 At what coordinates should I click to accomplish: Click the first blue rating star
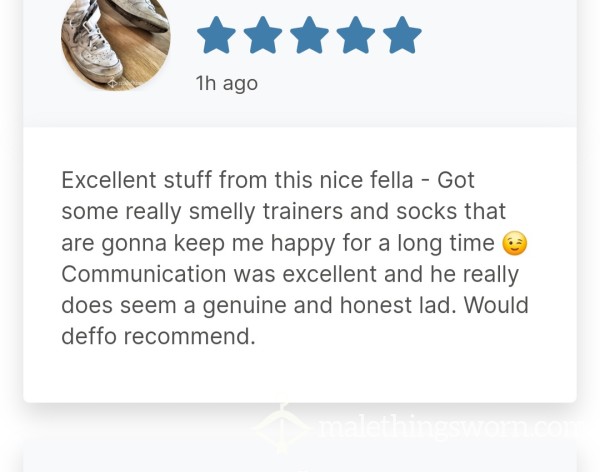click(216, 35)
